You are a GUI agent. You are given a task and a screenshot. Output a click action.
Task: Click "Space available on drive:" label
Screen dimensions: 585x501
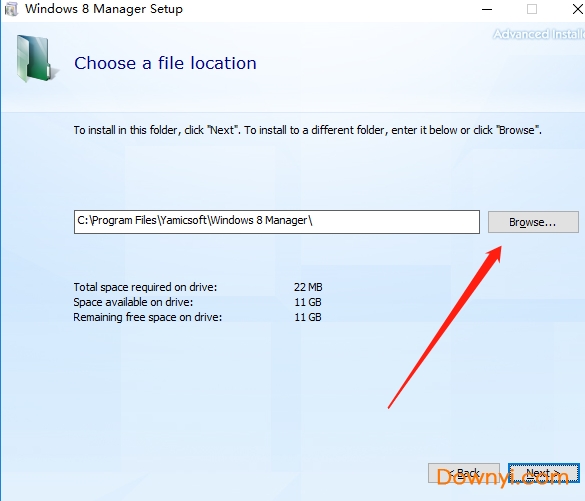point(133,302)
